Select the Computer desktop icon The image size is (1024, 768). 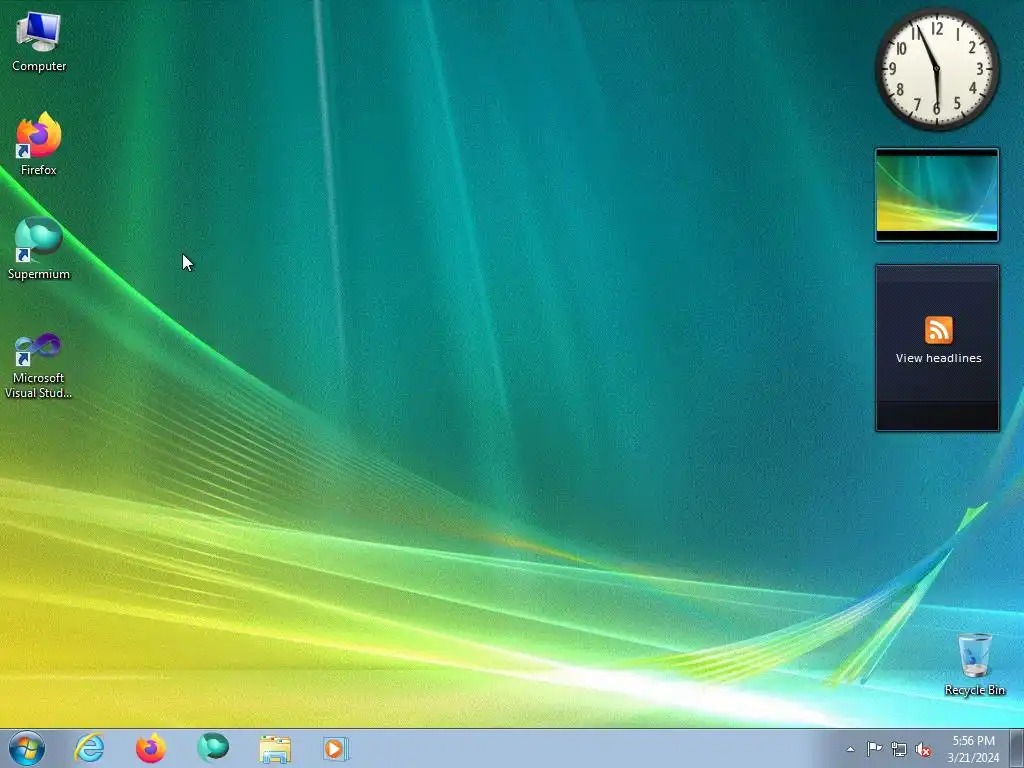click(39, 41)
